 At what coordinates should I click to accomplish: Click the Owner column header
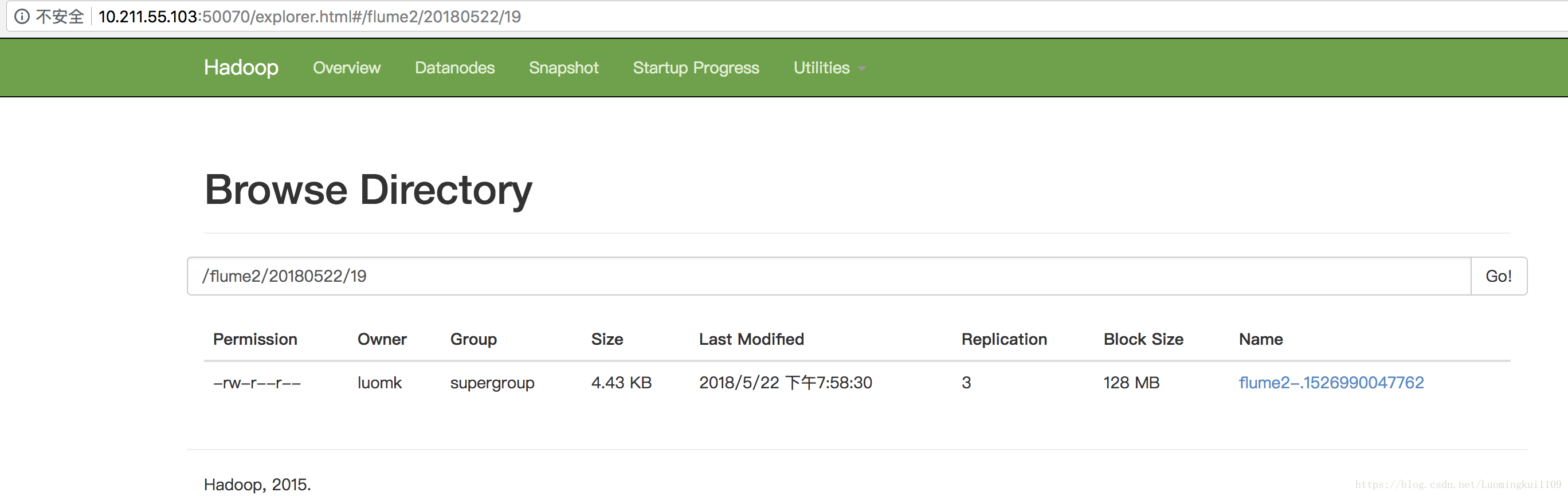pyautogui.click(x=382, y=340)
